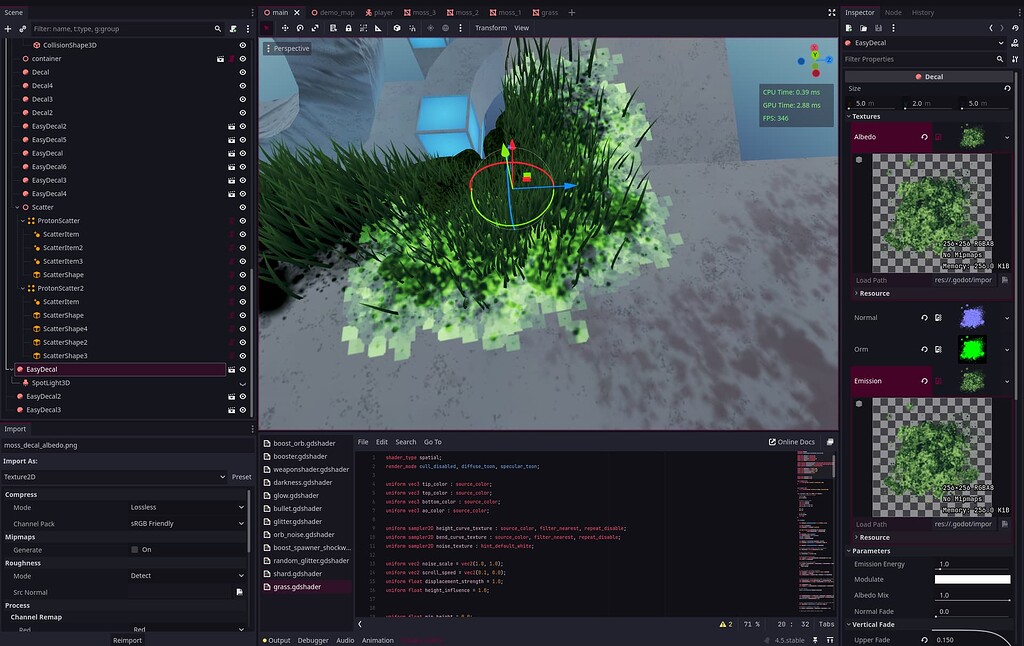Select the Move mode tool in viewport toolbar

(284, 28)
